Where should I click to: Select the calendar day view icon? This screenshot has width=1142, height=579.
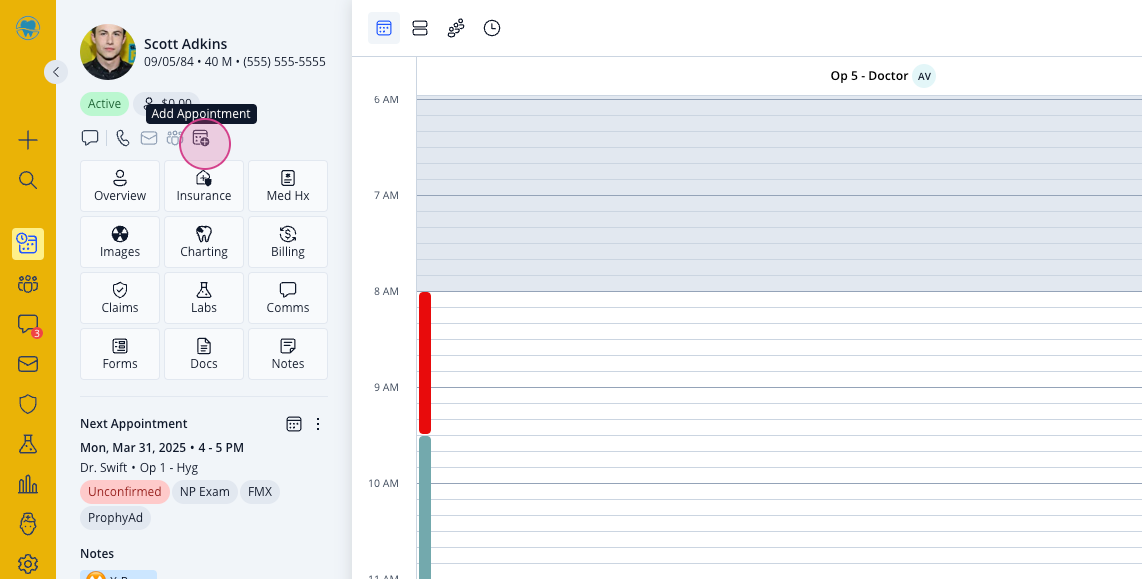pos(384,28)
